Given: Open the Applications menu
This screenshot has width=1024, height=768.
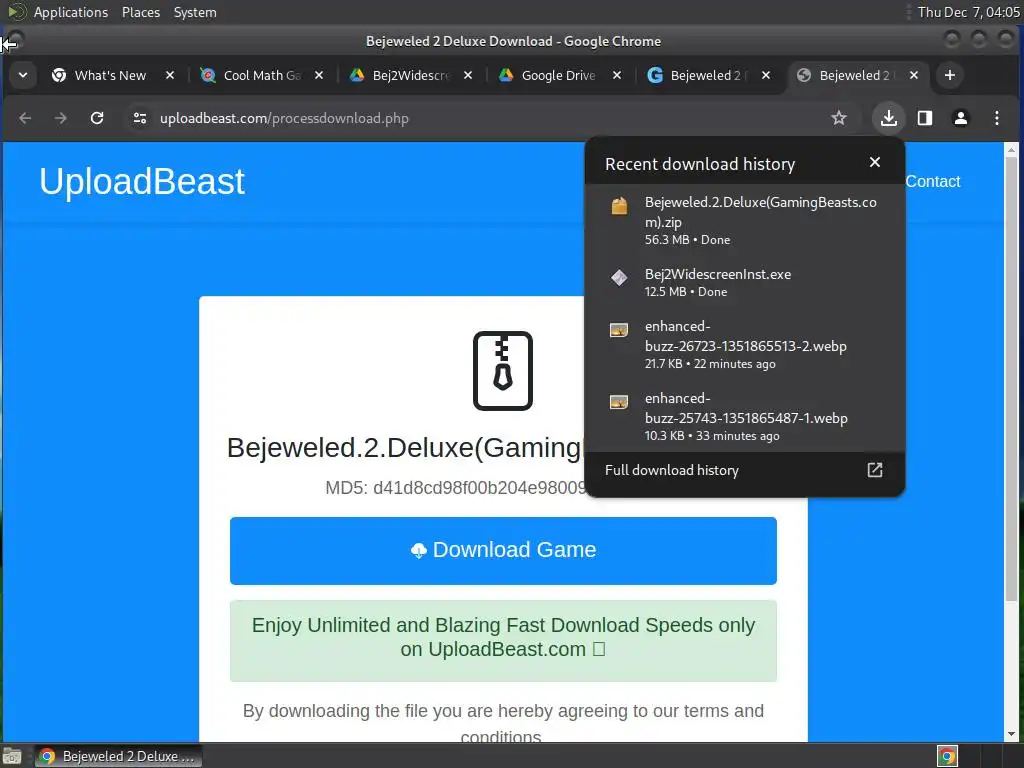Looking at the screenshot, I should point(71,12).
